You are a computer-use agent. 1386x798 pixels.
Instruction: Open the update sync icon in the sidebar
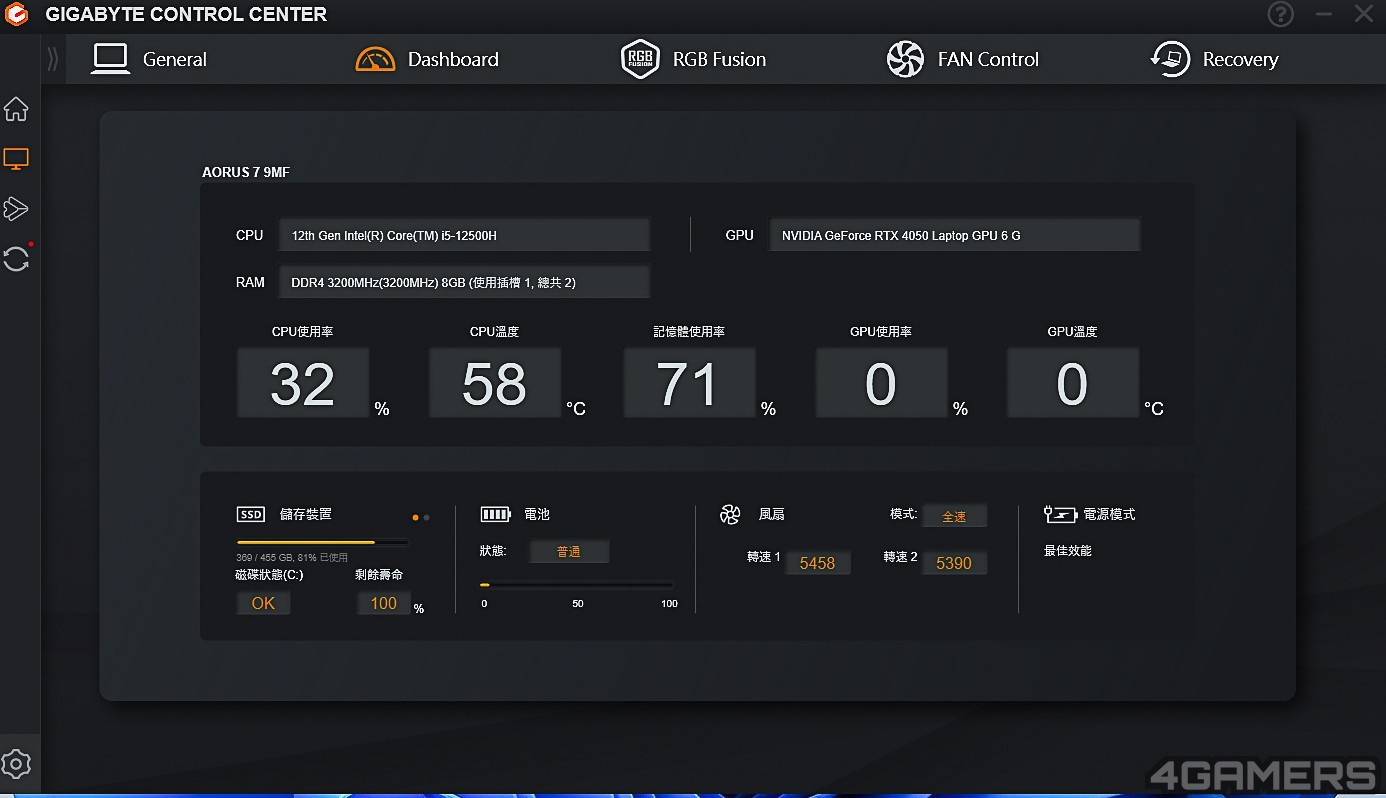[x=16, y=259]
